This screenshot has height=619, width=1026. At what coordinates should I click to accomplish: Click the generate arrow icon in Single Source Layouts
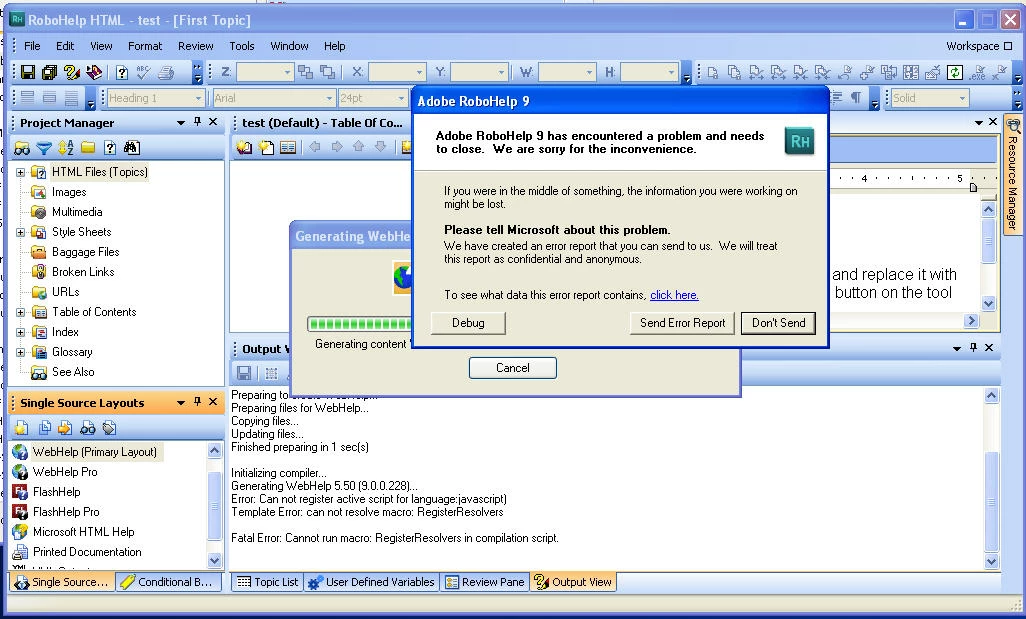[x=65, y=428]
